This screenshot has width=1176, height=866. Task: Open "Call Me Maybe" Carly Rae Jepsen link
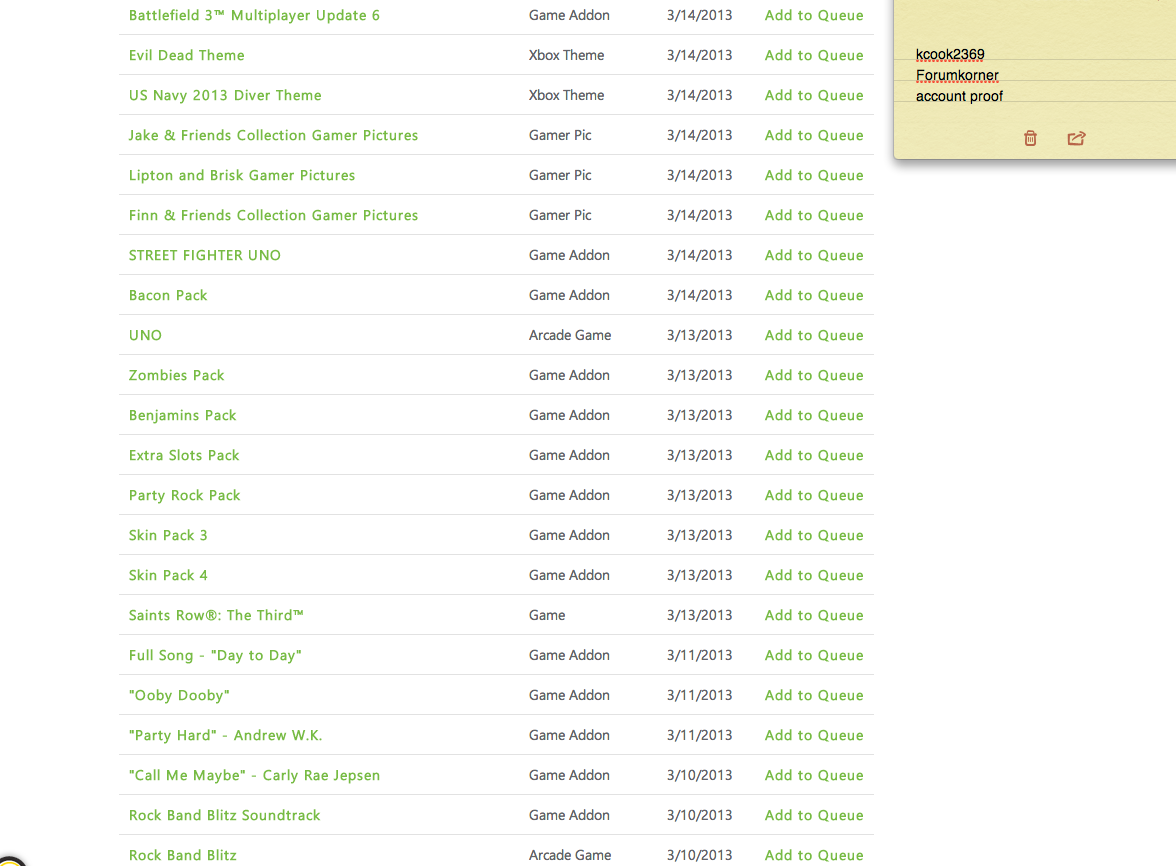(x=254, y=775)
